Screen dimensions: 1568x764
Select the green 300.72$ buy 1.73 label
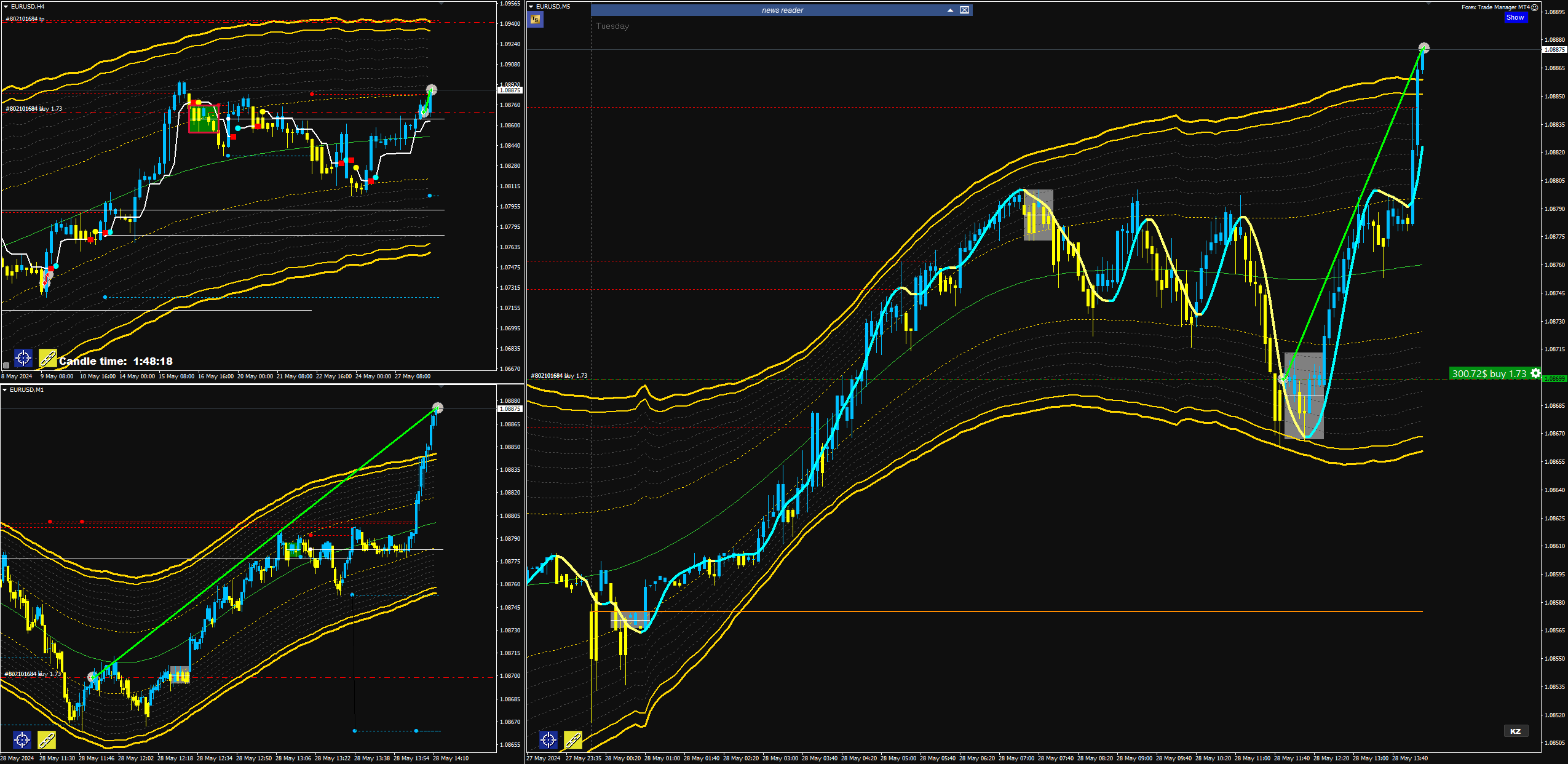(x=1489, y=373)
